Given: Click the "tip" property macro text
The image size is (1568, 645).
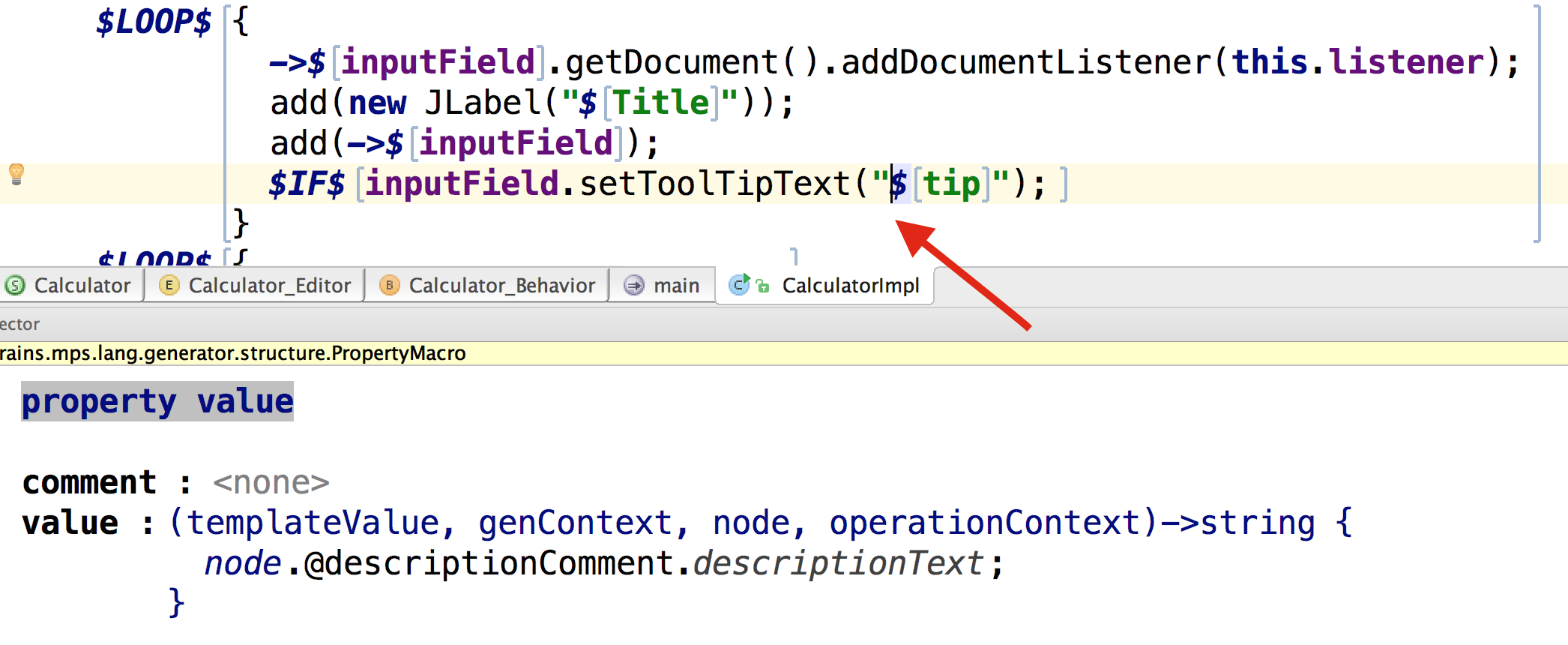Looking at the screenshot, I should [x=952, y=184].
